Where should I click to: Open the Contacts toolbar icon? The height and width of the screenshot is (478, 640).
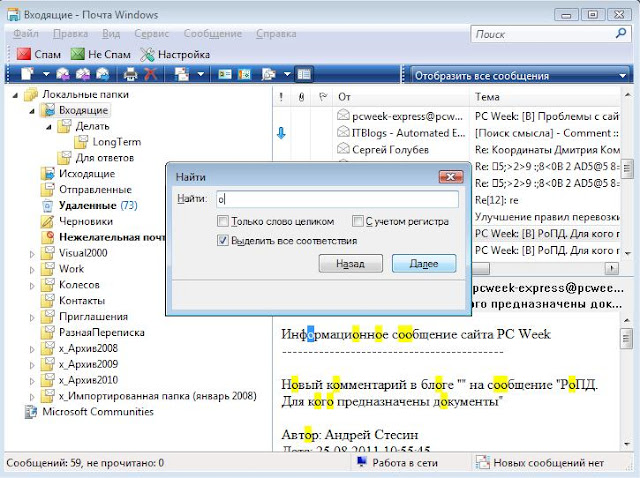(x=224, y=74)
